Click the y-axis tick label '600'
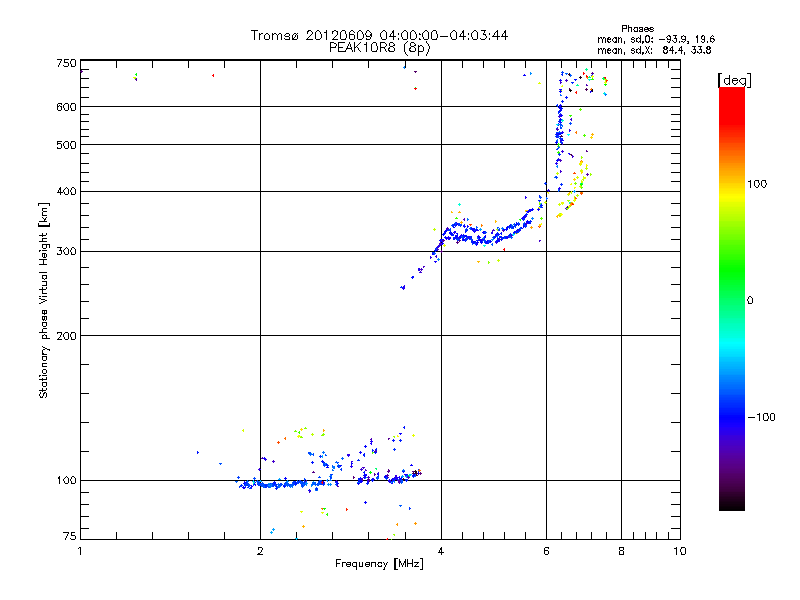The width and height of the screenshot is (800, 600). [66, 107]
